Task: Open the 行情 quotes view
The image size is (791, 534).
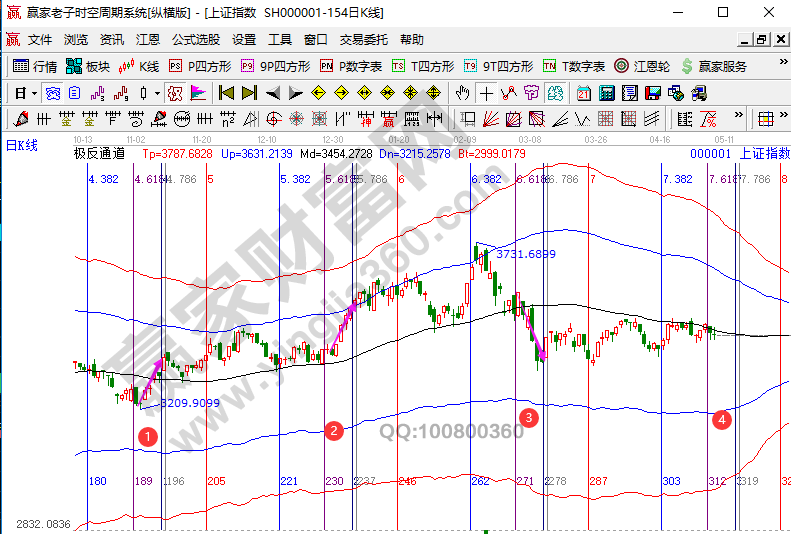Action: pyautogui.click(x=35, y=66)
